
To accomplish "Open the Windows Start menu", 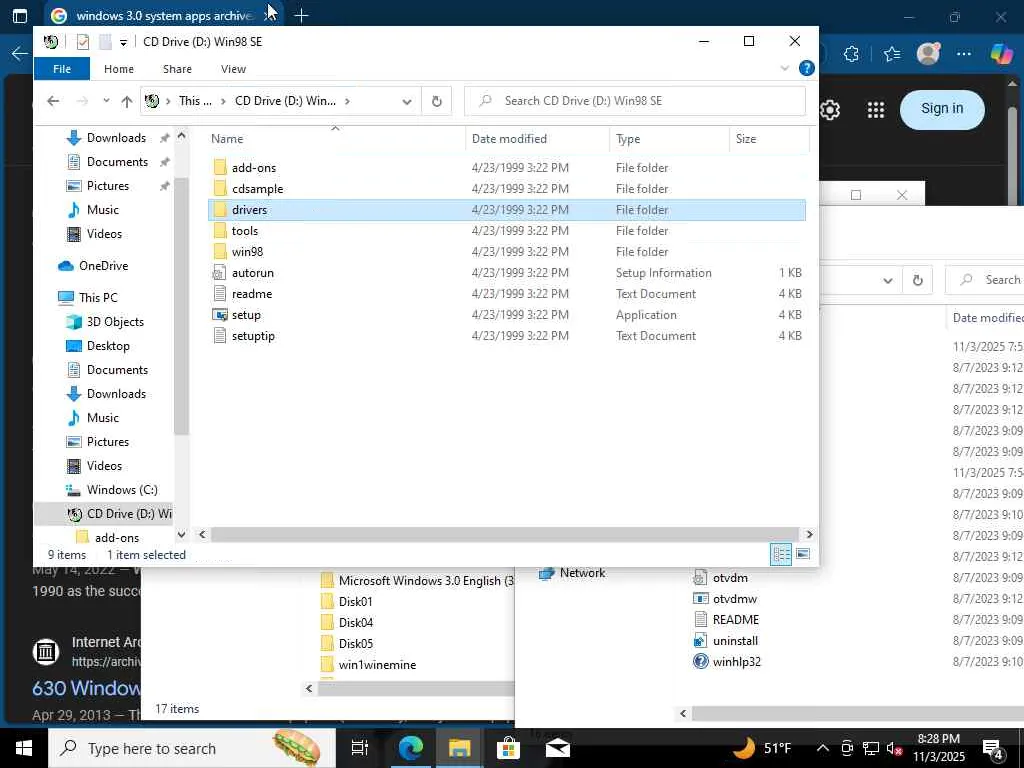I will pyautogui.click(x=24, y=748).
